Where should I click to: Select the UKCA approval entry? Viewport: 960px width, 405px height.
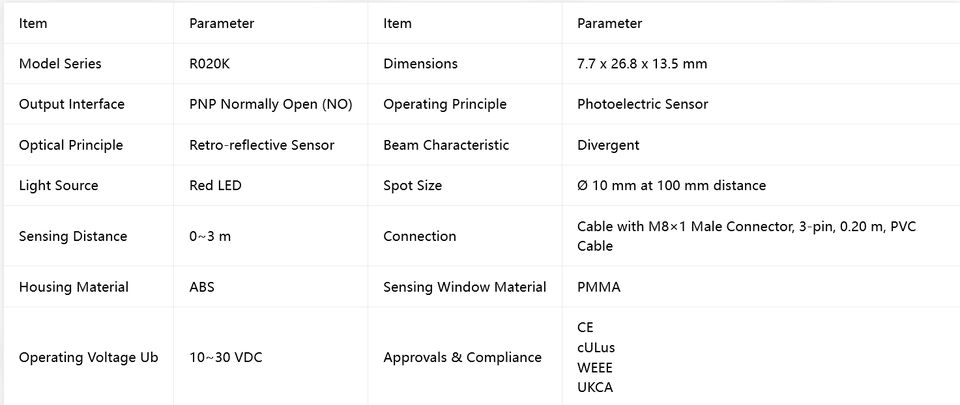pos(595,387)
